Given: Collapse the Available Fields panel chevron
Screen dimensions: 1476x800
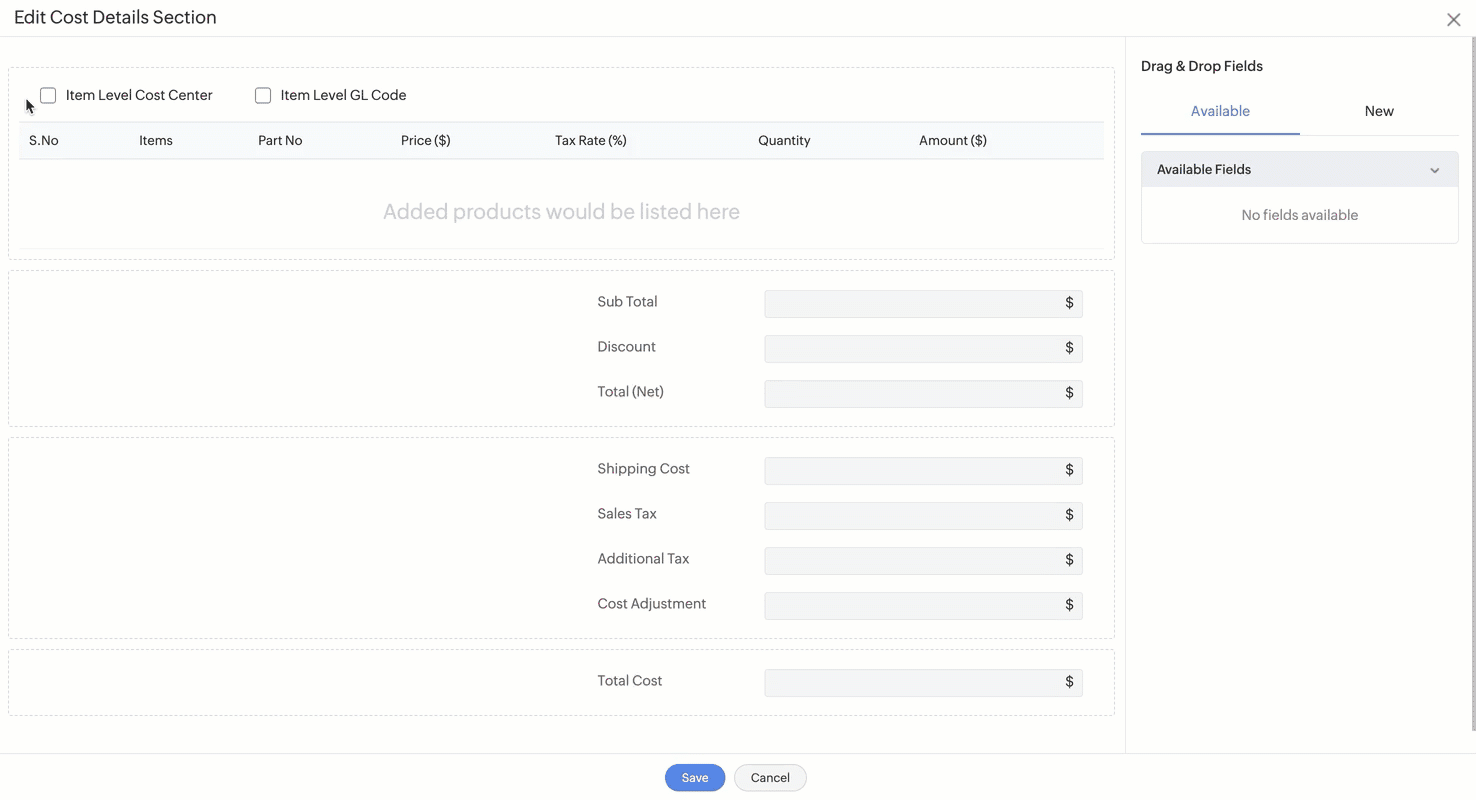Looking at the screenshot, I should pyautogui.click(x=1434, y=170).
